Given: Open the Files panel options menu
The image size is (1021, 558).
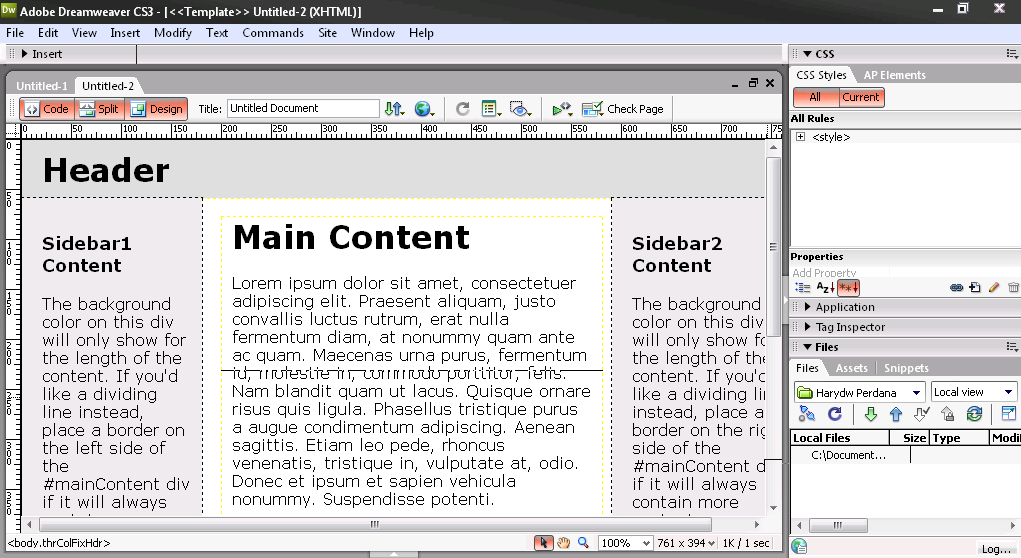Looking at the screenshot, I should (x=1012, y=347).
